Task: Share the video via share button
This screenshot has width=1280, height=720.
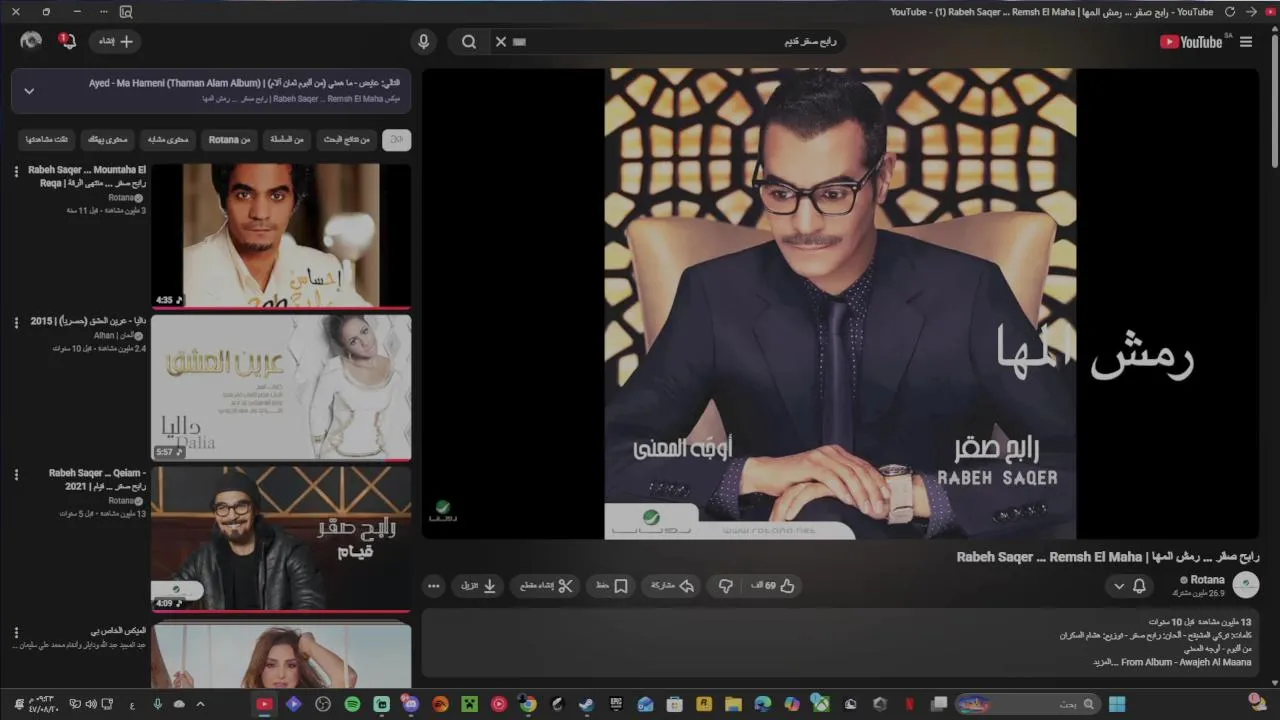Action: coord(673,586)
